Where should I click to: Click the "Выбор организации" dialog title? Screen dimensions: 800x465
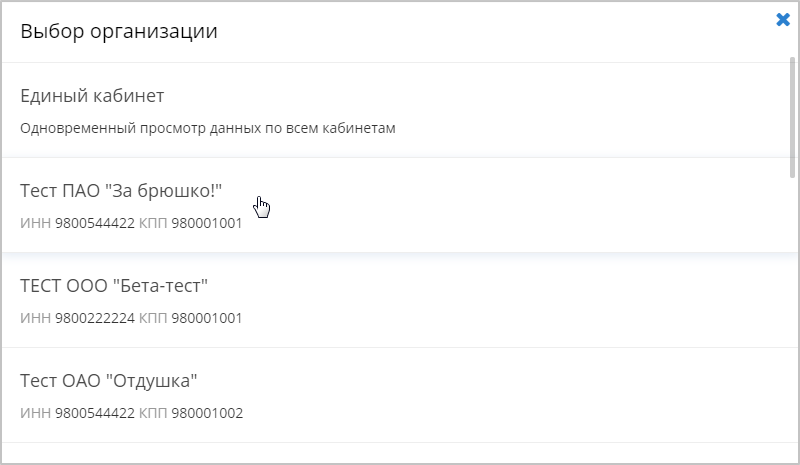tap(119, 31)
